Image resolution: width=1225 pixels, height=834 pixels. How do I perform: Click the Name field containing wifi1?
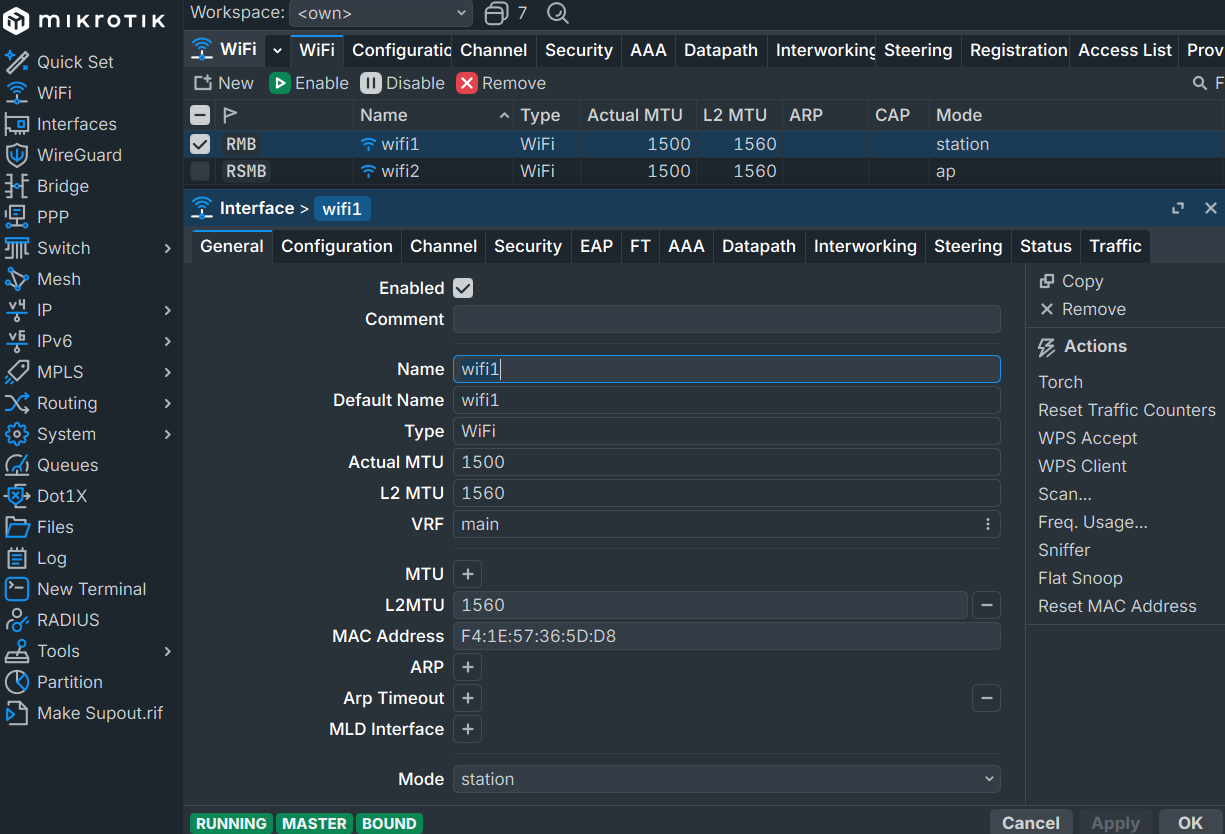click(727, 369)
